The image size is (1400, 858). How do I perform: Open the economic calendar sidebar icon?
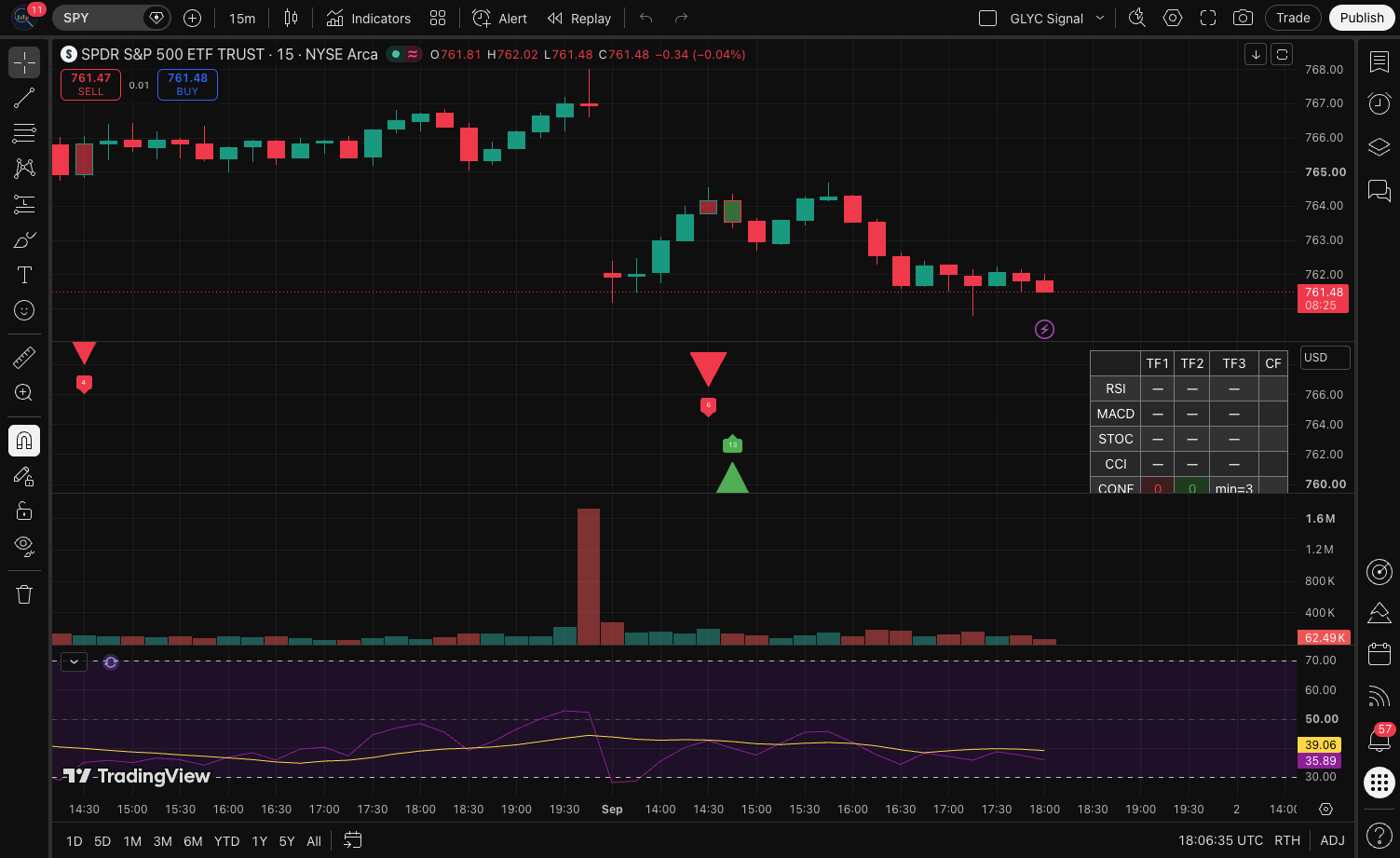point(1379,654)
